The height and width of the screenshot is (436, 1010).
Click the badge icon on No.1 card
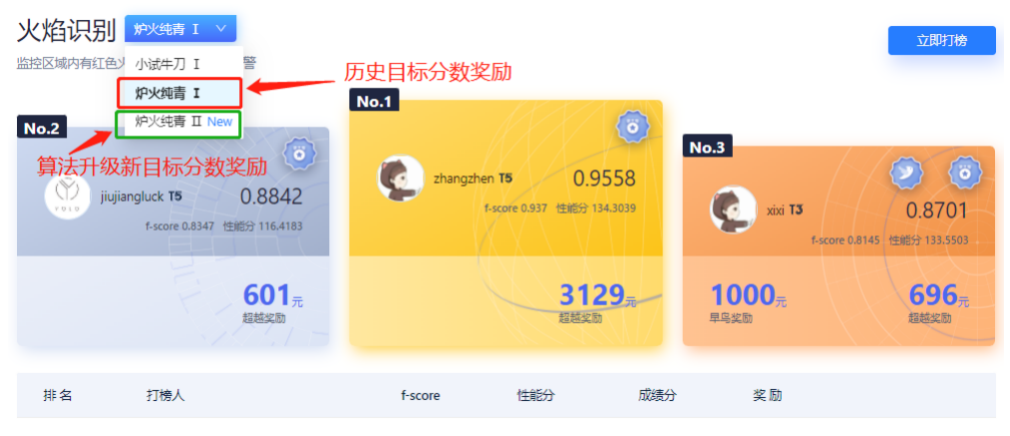633,126
